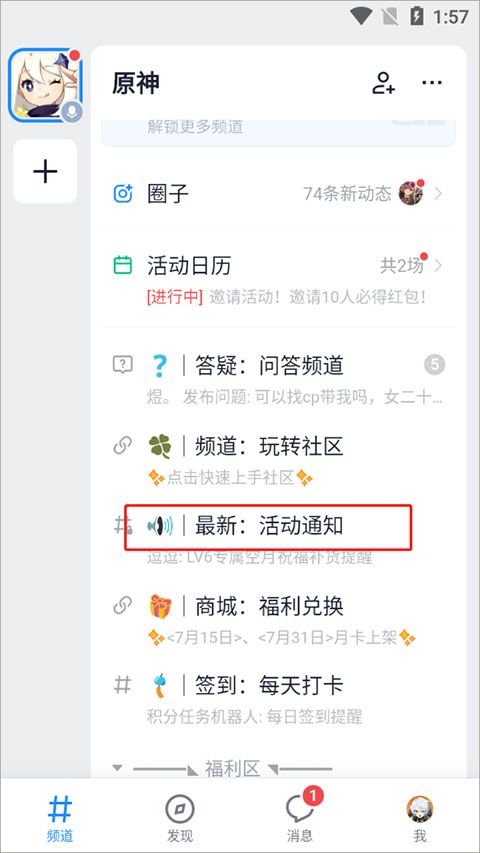480x853 pixels.
Task: Open the 签到：每天打卡 channel
Action: click(x=279, y=697)
